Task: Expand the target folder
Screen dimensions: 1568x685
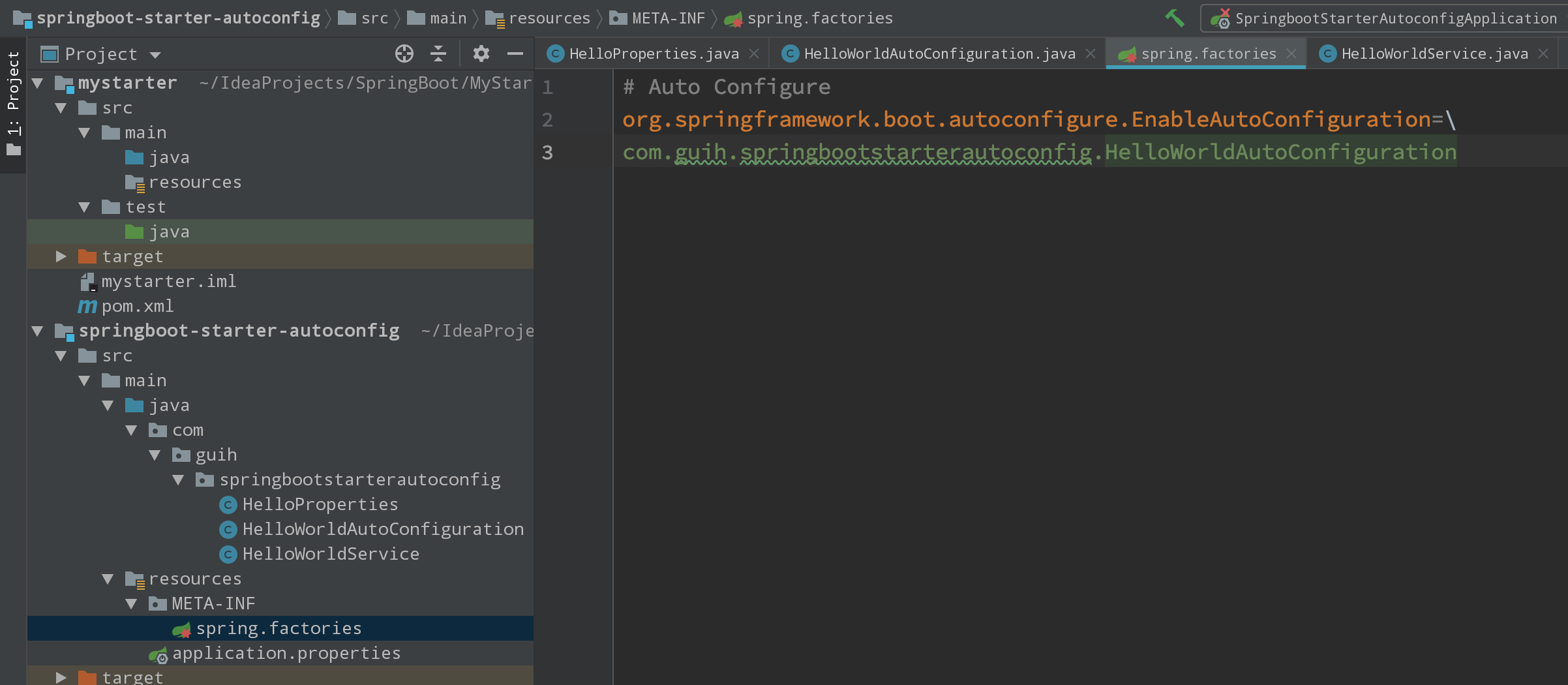Action: (x=61, y=256)
